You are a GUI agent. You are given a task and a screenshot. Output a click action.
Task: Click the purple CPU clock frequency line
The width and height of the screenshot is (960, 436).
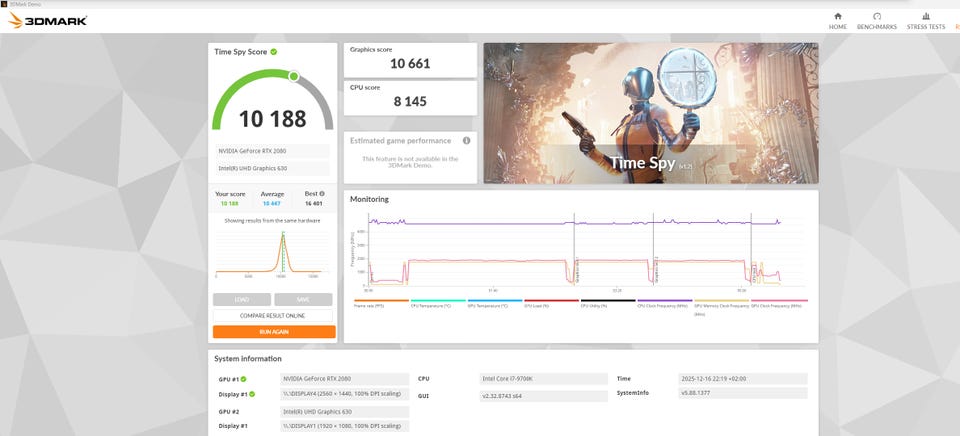pyautogui.click(x=490, y=224)
